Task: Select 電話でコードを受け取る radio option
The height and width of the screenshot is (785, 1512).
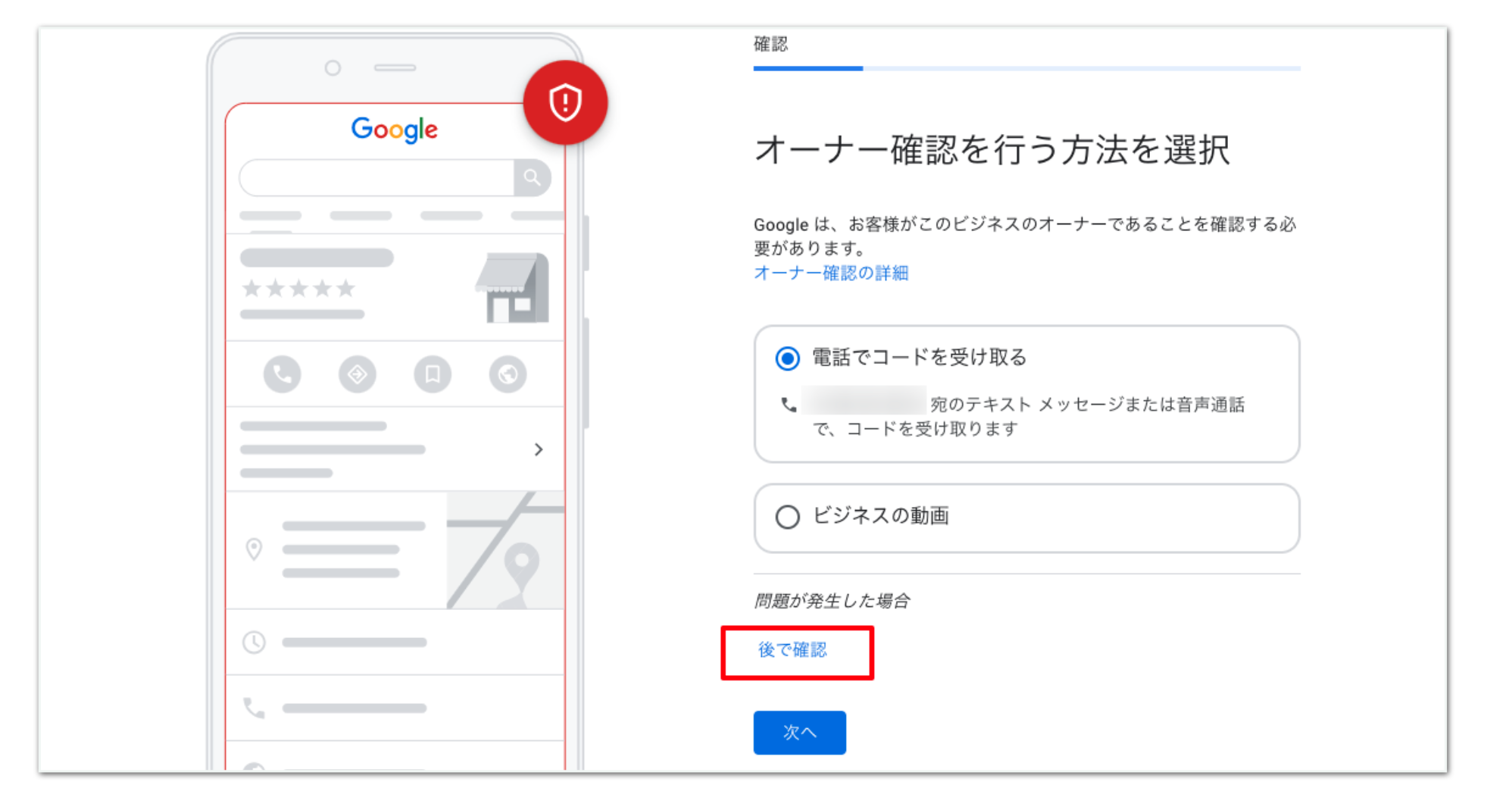Action: click(x=787, y=358)
